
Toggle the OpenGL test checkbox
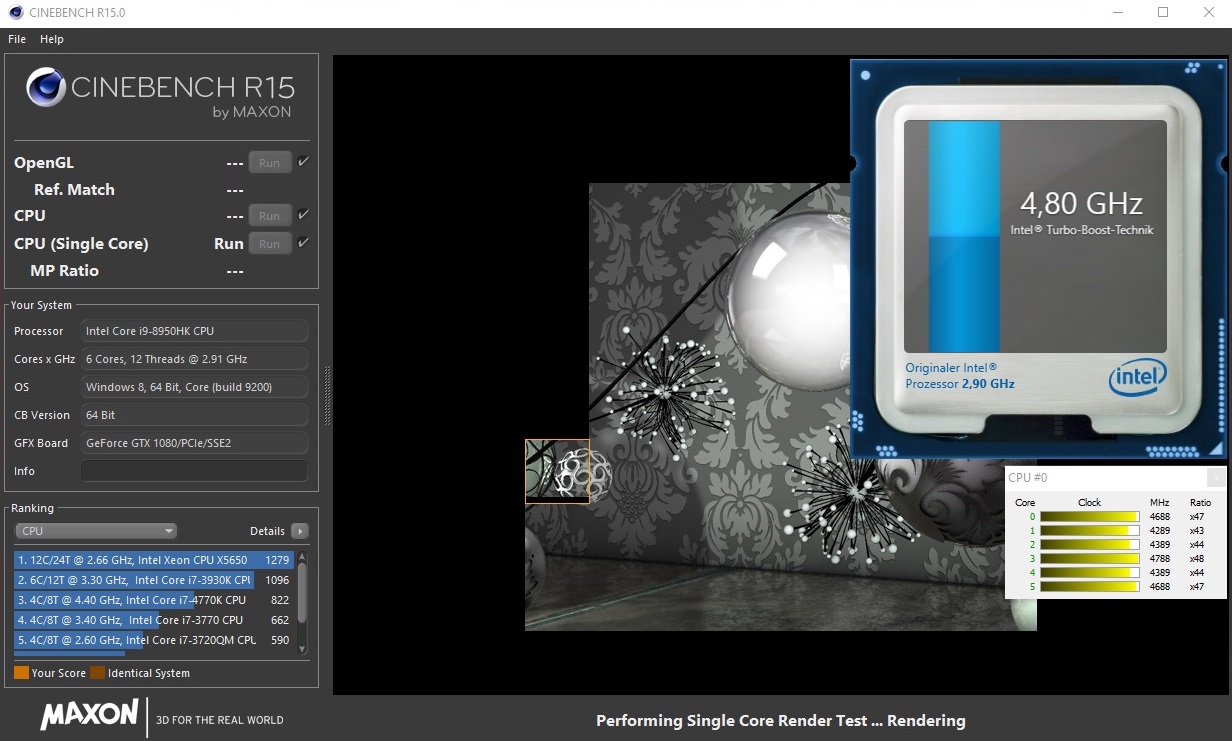coord(304,161)
